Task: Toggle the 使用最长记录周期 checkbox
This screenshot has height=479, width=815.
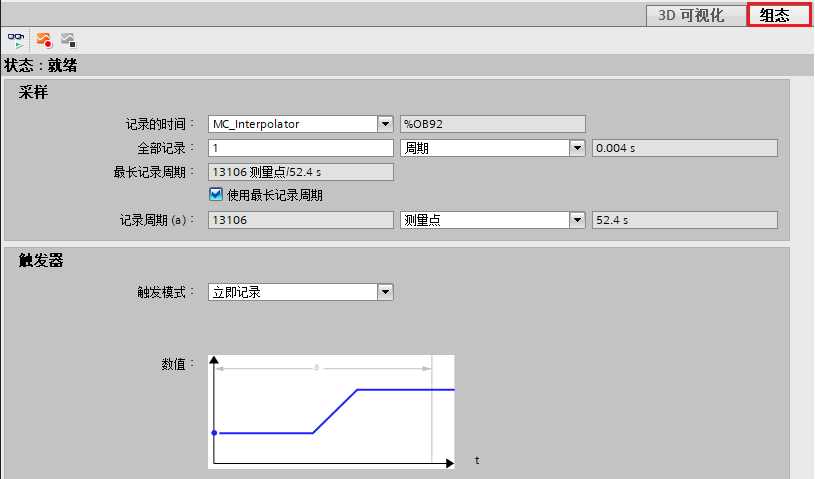Action: pyautogui.click(x=215, y=195)
